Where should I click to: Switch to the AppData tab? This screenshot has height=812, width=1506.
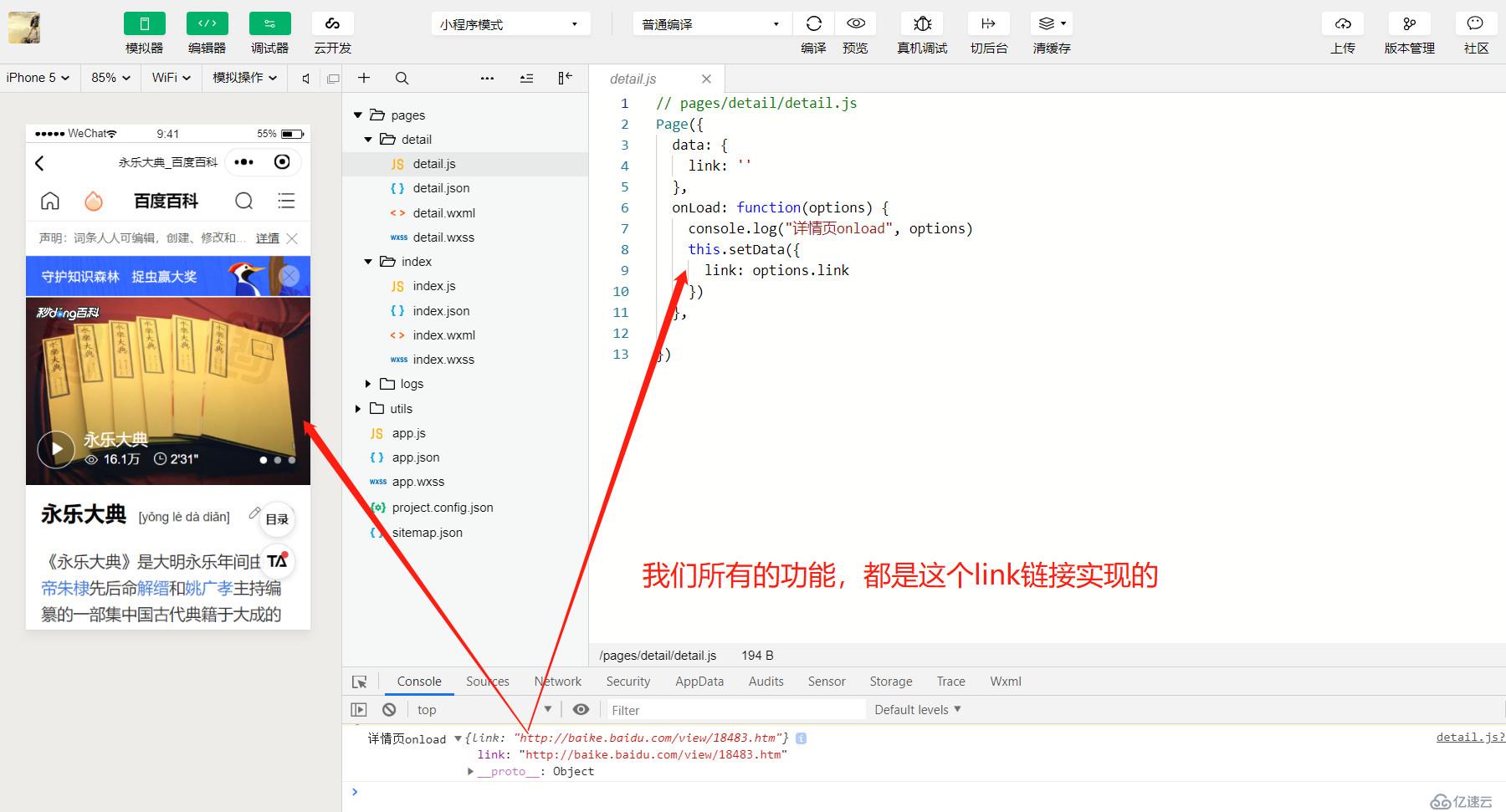[699, 682]
